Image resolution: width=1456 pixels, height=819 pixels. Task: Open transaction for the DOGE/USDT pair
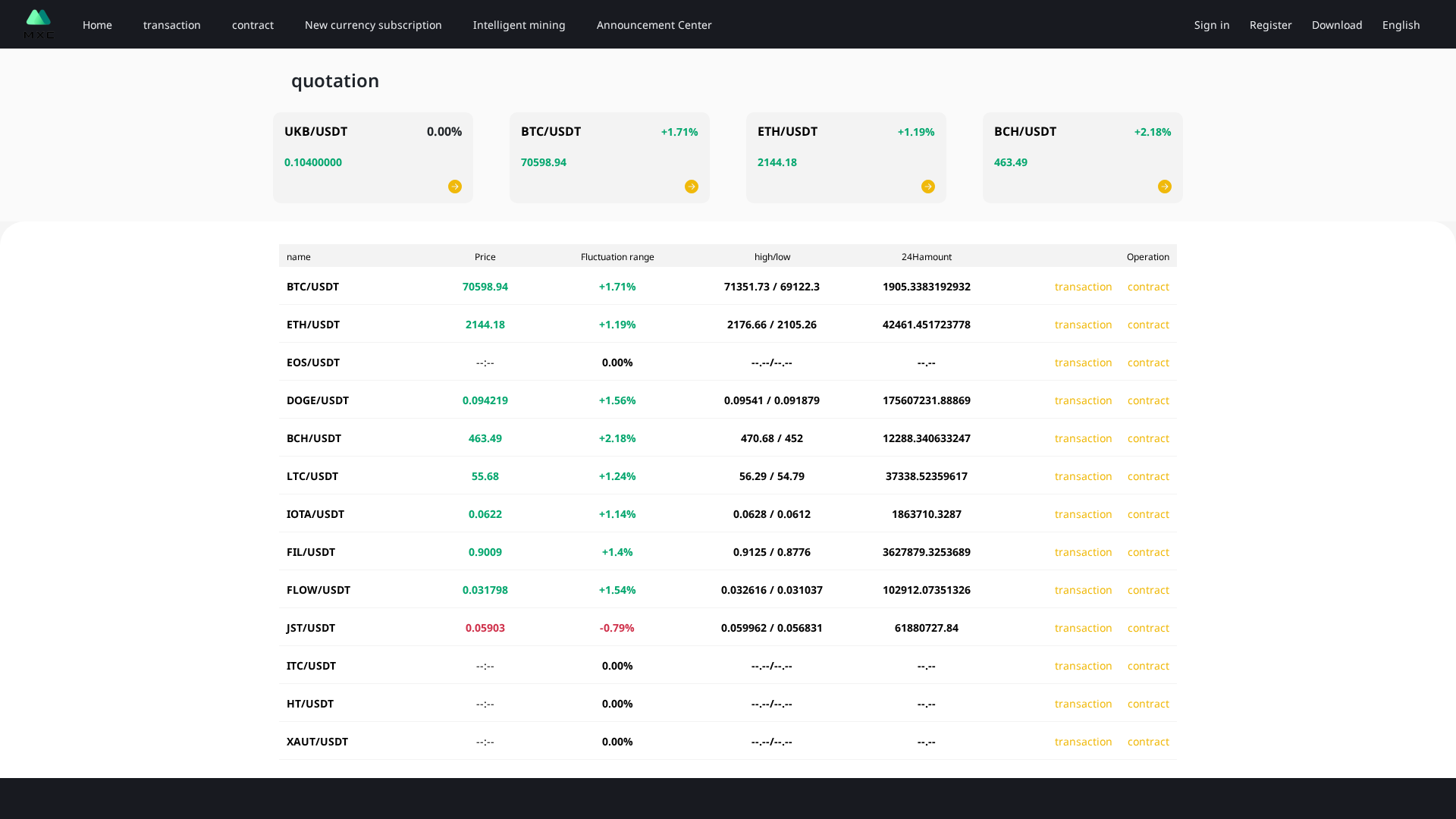point(1083,400)
